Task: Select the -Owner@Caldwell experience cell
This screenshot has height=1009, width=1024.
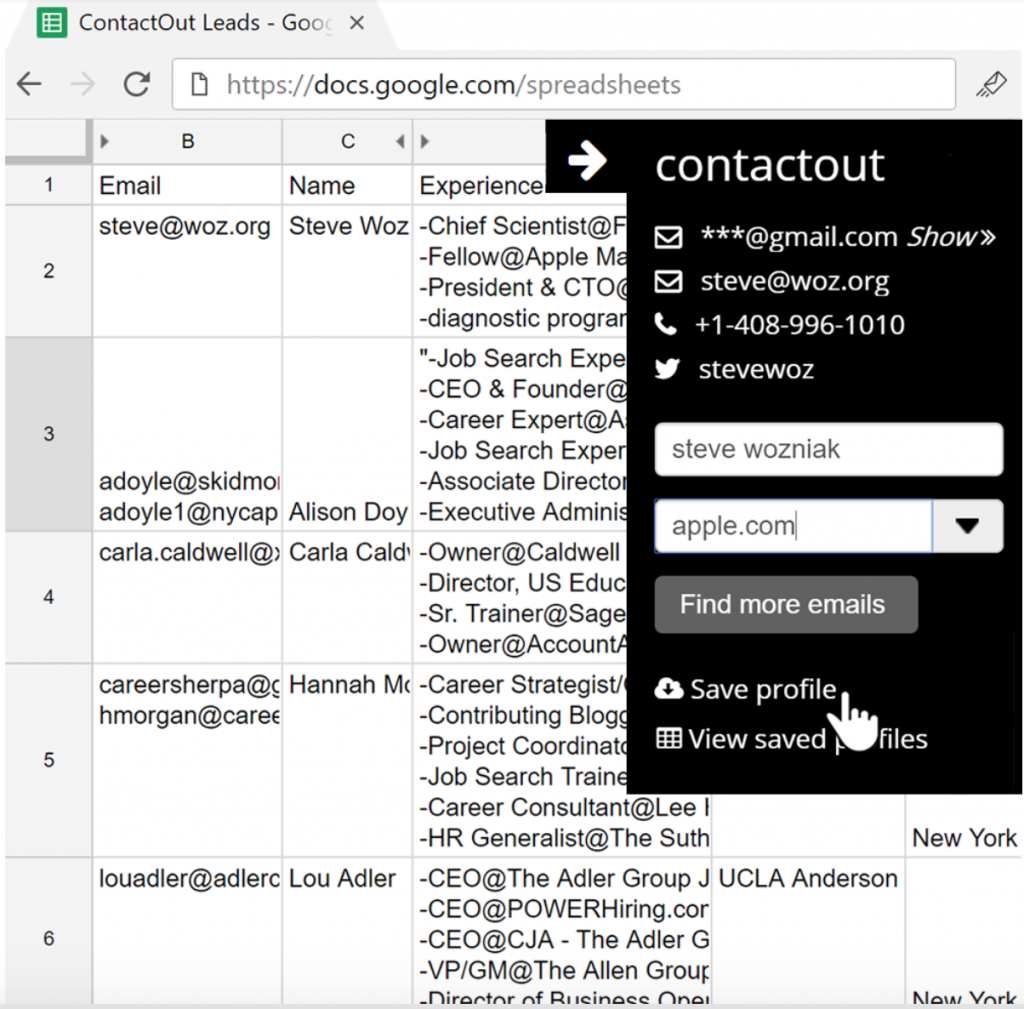Action: point(520,597)
